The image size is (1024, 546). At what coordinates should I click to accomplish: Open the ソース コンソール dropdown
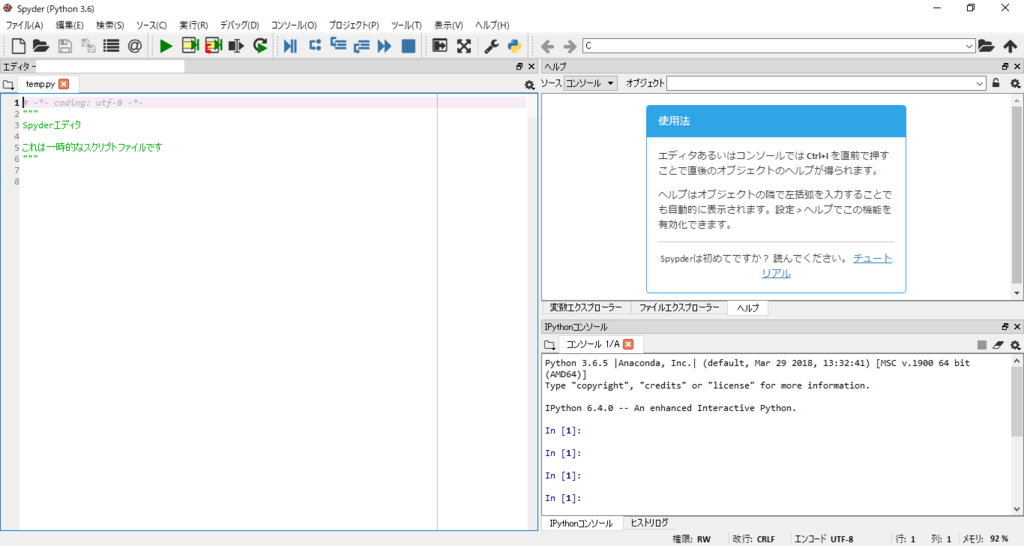(590, 83)
